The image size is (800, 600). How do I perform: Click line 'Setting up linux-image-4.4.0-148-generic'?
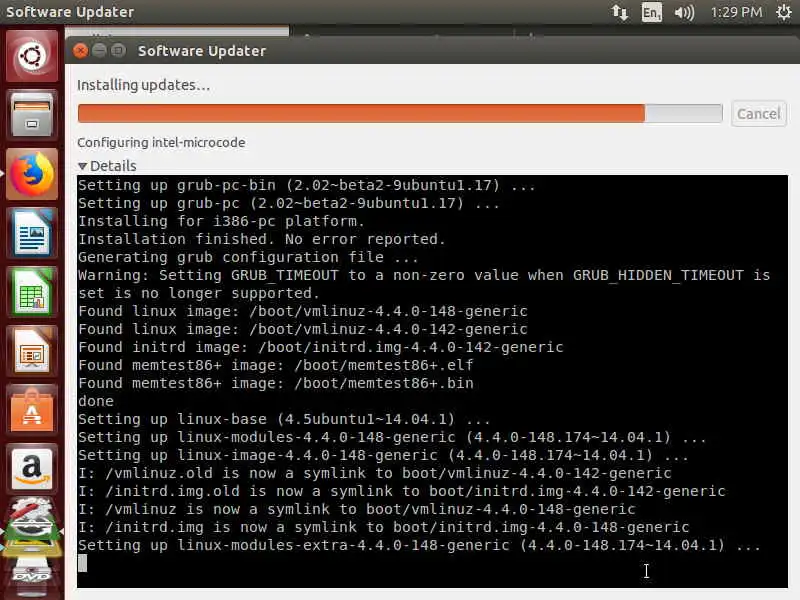tap(383, 455)
